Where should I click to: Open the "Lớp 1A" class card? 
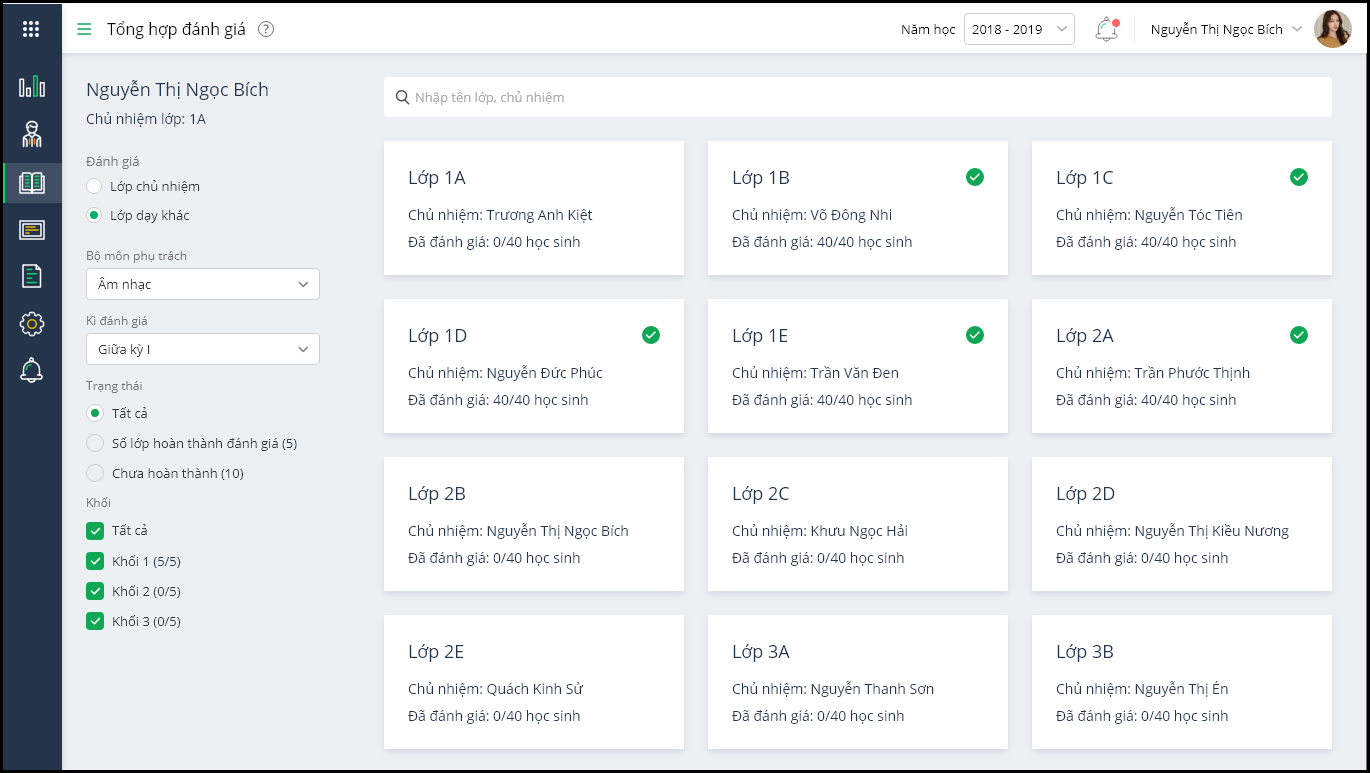(x=534, y=208)
